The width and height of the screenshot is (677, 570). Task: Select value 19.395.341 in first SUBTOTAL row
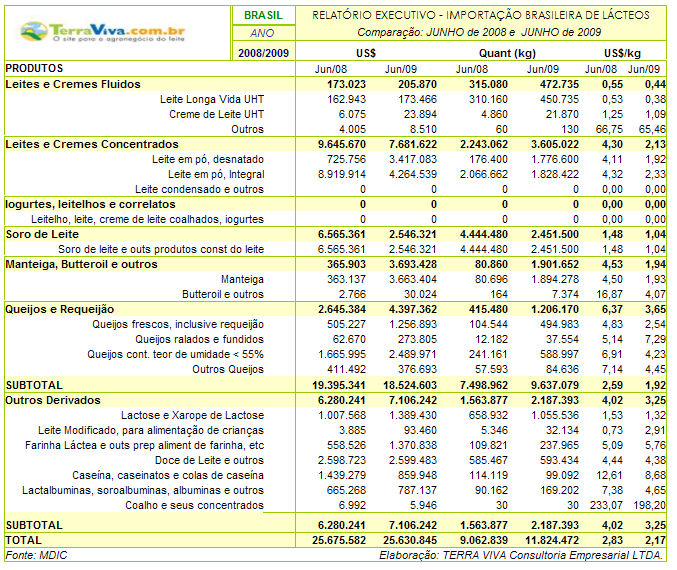(338, 385)
